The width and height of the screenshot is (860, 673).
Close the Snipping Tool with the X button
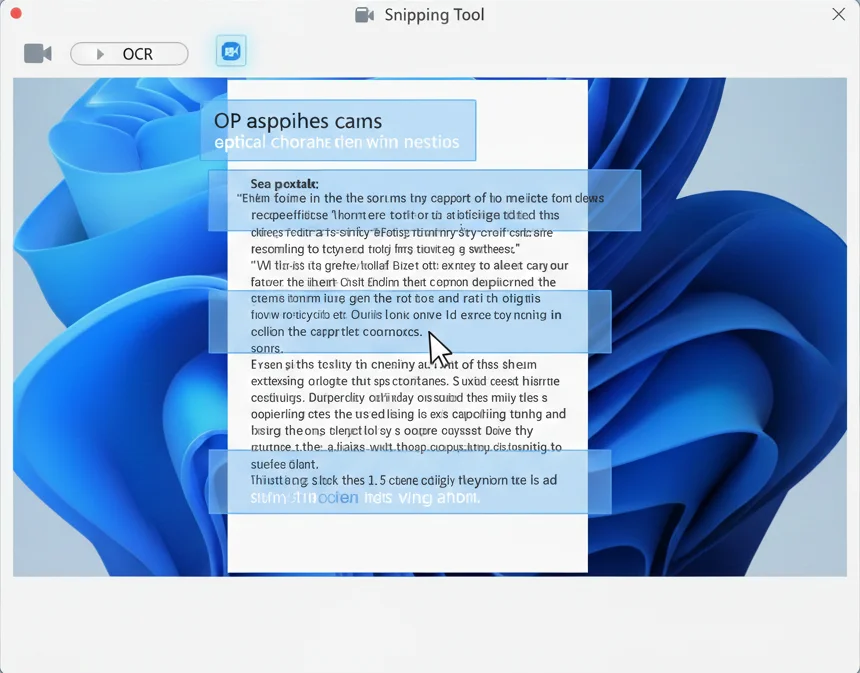click(837, 15)
